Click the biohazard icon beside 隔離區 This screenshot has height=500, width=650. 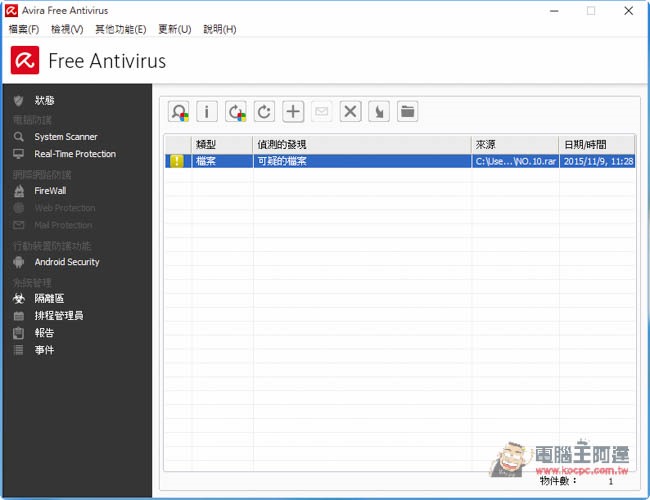18,299
